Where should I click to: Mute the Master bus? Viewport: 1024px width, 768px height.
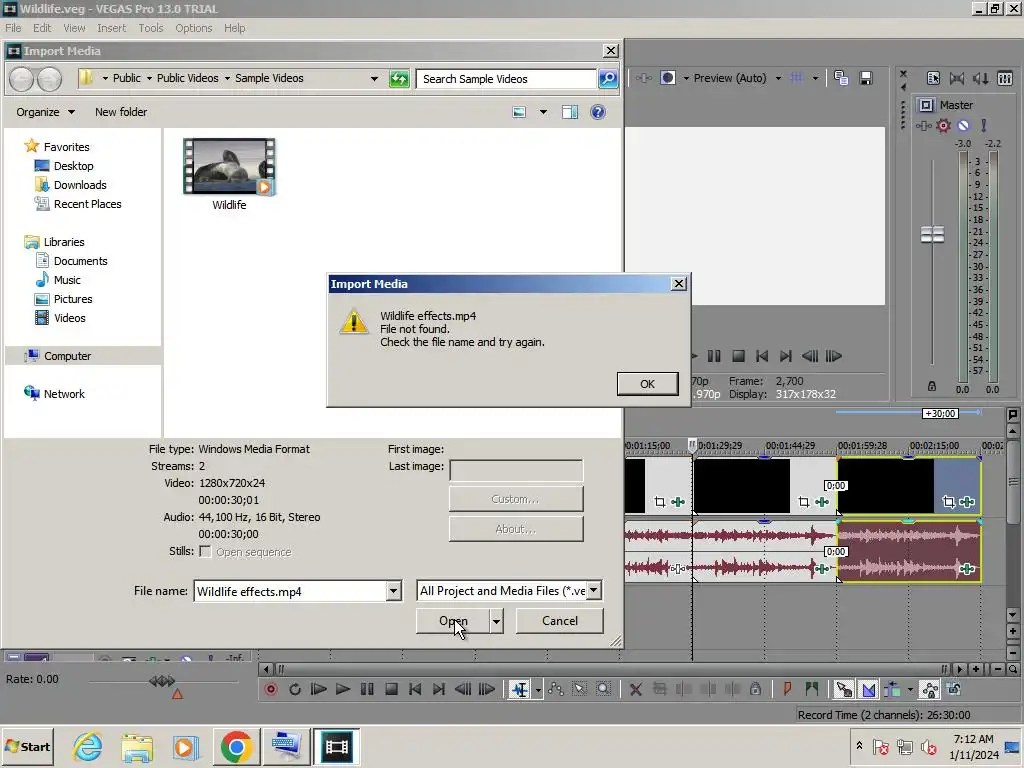(963, 125)
